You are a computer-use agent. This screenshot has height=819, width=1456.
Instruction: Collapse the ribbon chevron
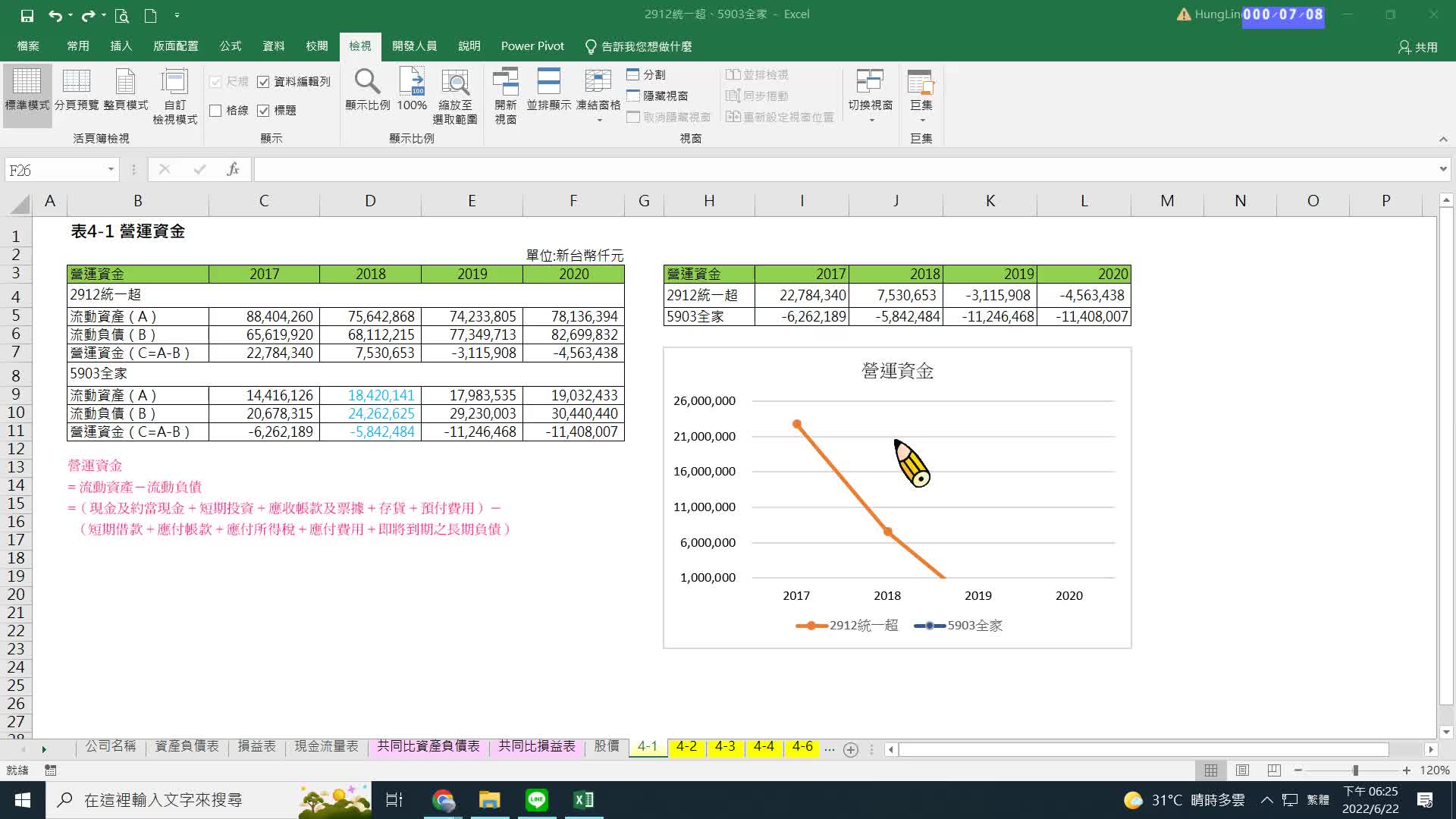point(1443,140)
